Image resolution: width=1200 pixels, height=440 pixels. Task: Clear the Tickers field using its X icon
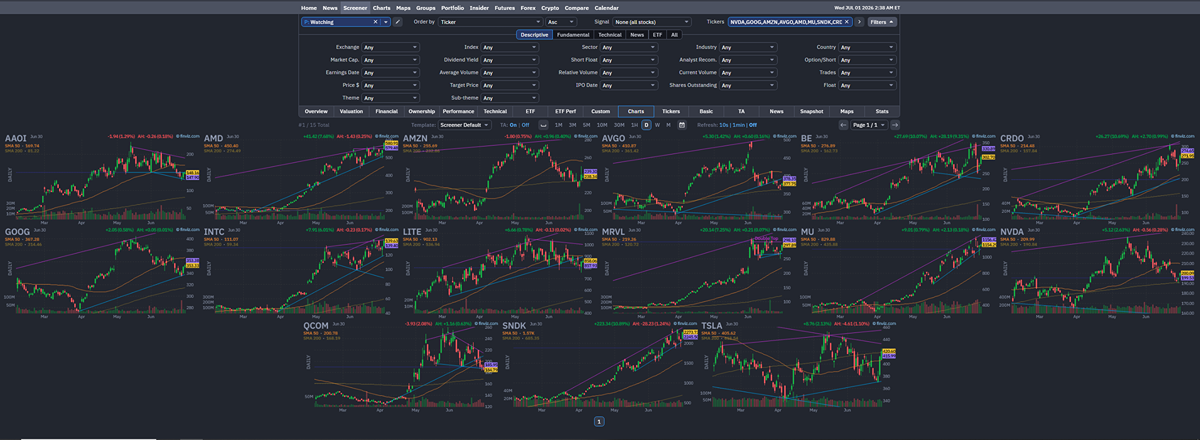846,21
